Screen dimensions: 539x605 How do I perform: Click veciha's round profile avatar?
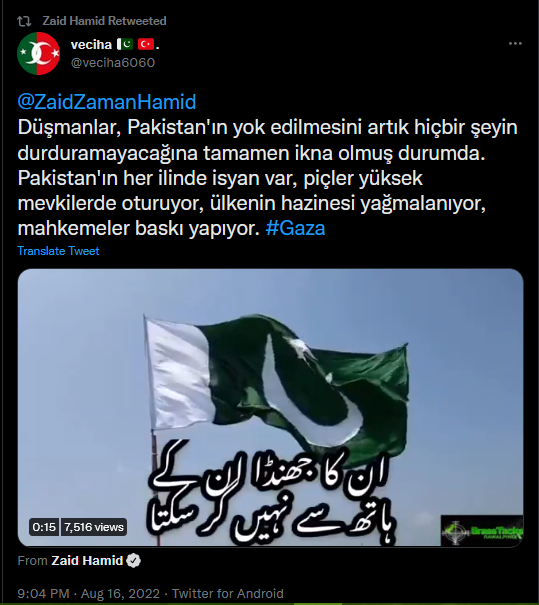[38, 53]
